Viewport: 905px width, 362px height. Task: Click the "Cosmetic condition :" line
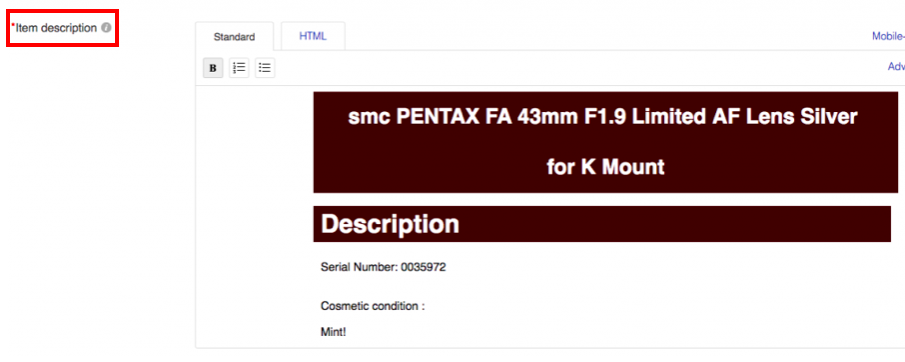coord(373,306)
